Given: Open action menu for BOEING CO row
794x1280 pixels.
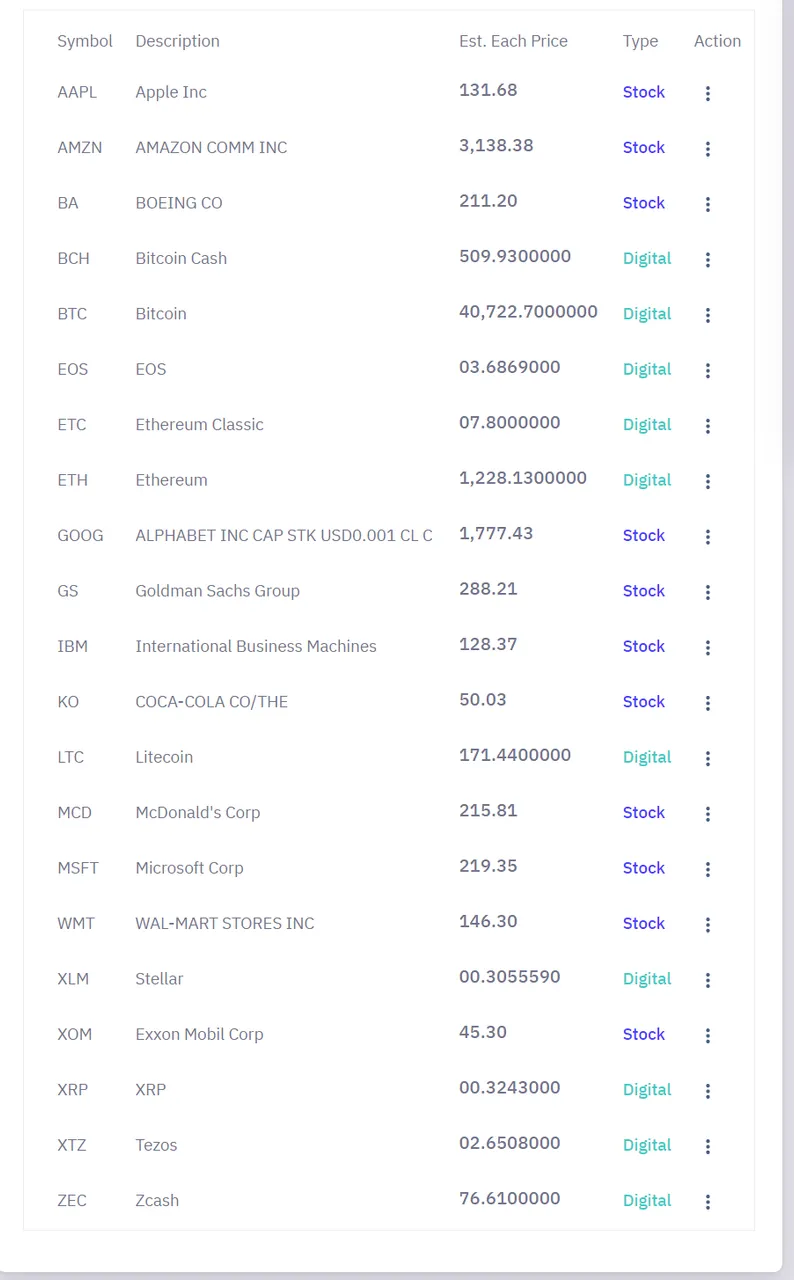Looking at the screenshot, I should click(708, 205).
